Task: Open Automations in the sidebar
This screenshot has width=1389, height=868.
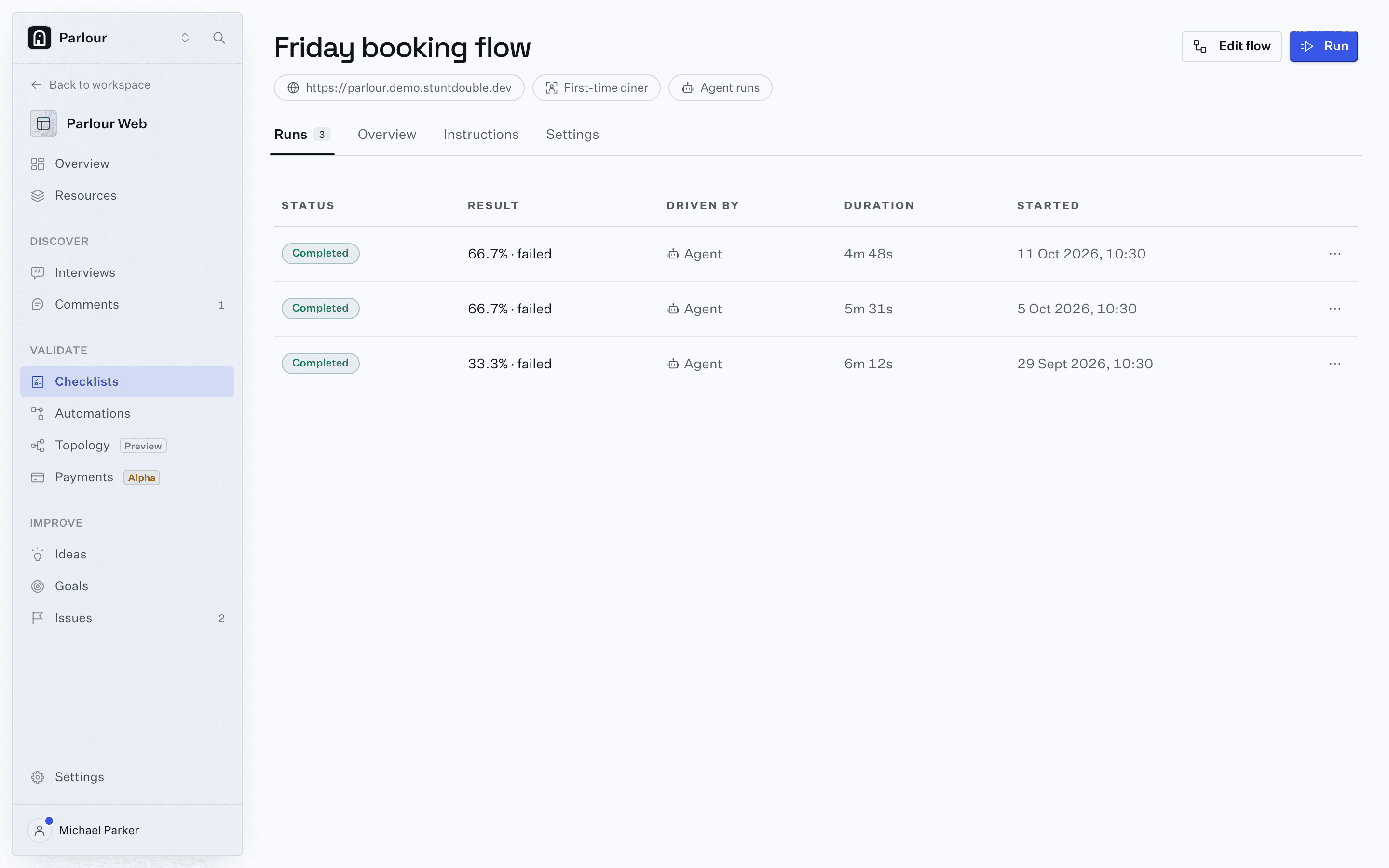Action: (127, 413)
